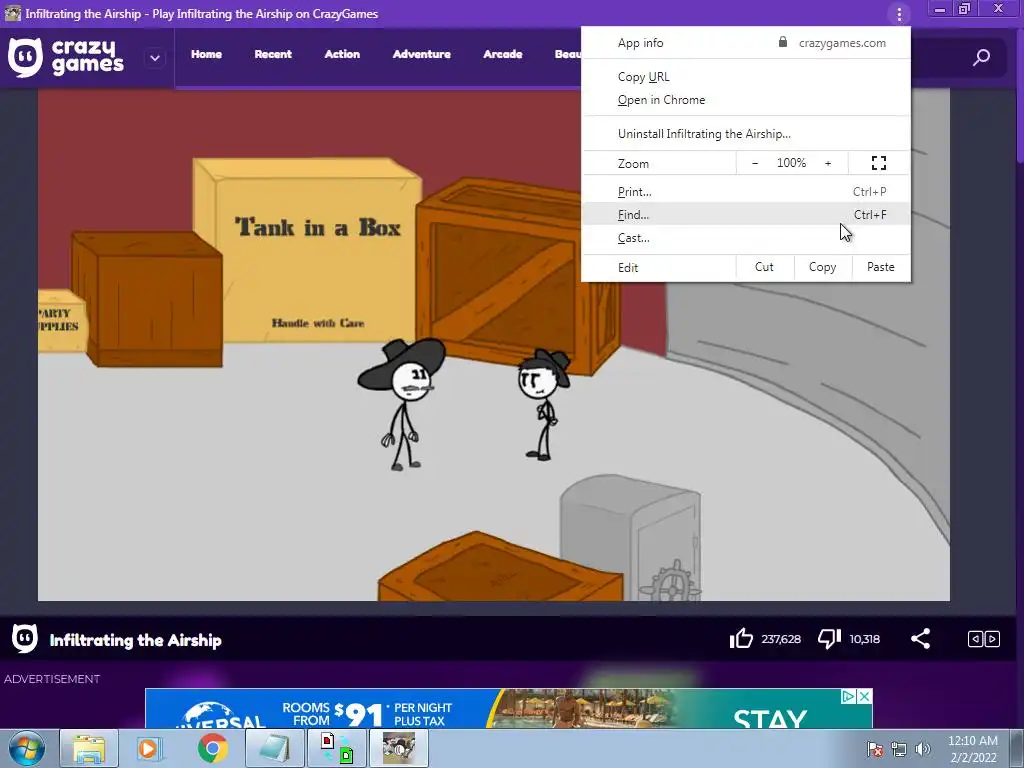
Task: Click the Infiltrating the Airship title text
Action: 136,640
